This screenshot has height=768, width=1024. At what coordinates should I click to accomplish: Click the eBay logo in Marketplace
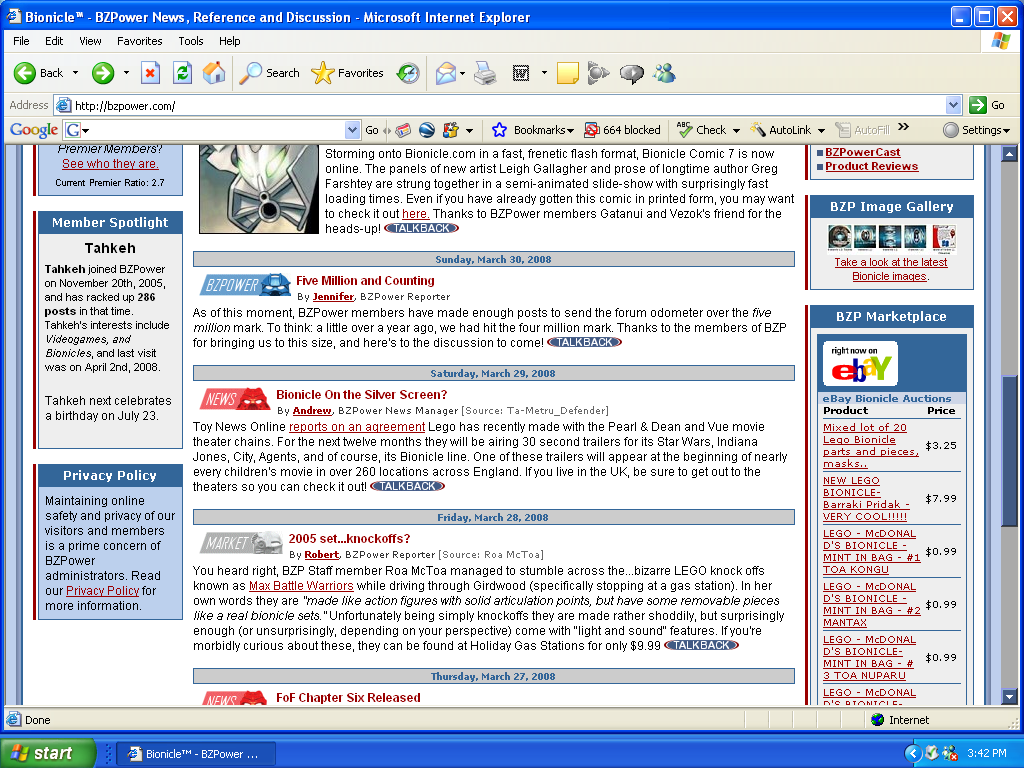pyautogui.click(x=860, y=364)
